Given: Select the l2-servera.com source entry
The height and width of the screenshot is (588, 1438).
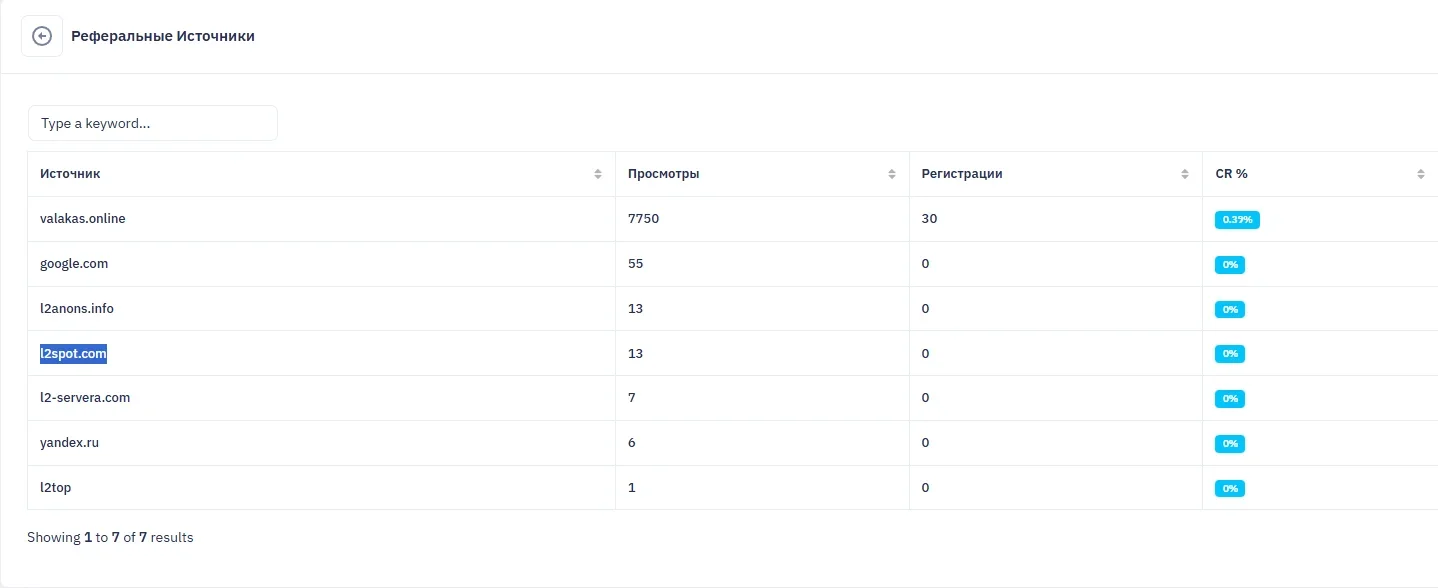Looking at the screenshot, I should pyautogui.click(x=85, y=398).
